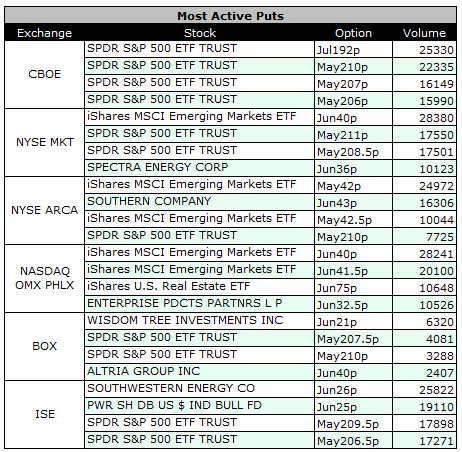This screenshot has width=462, height=452.
Task: Click the Option column header
Action: click(353, 33)
